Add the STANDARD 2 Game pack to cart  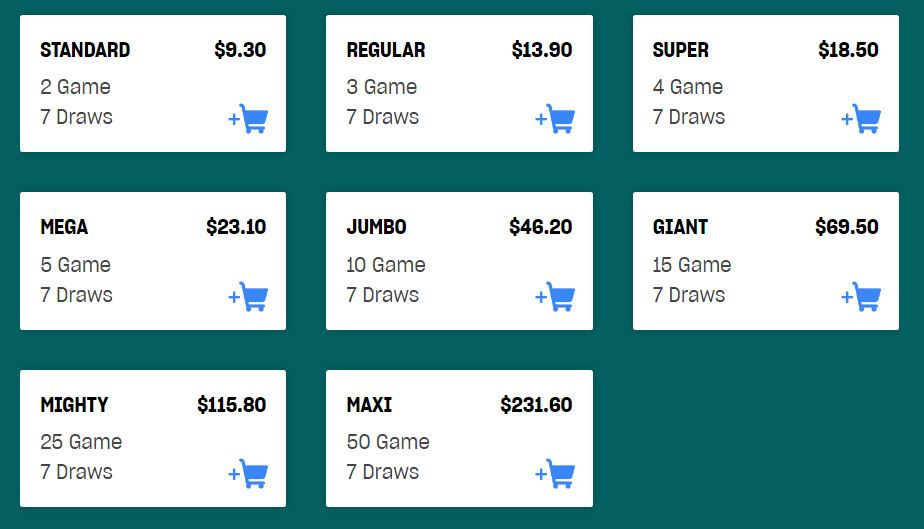coord(248,119)
